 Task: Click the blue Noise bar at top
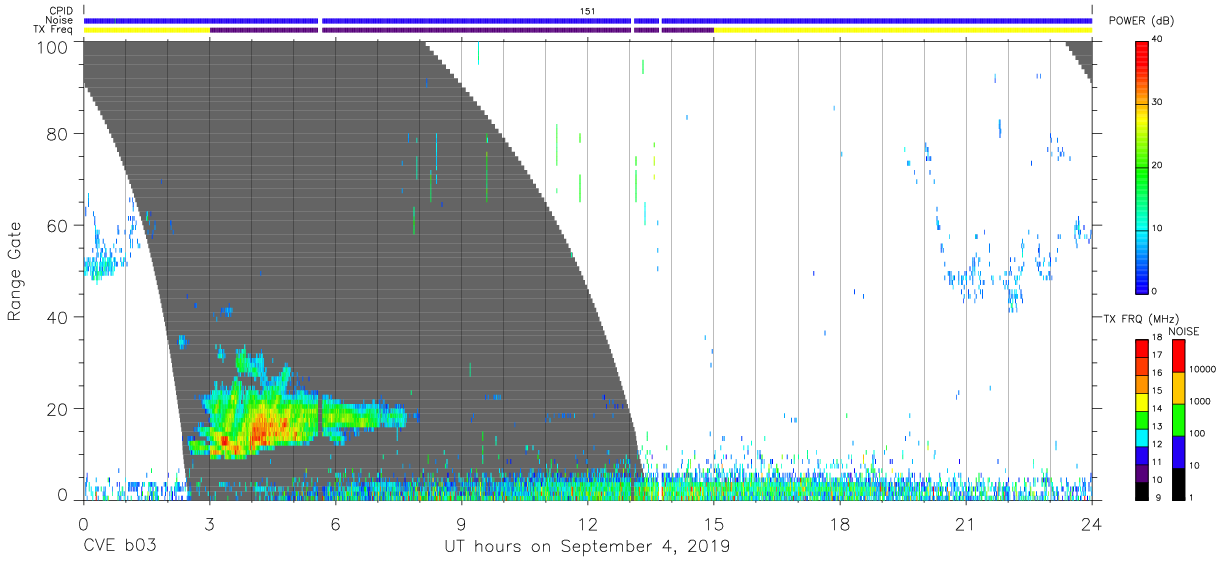coord(588,20)
